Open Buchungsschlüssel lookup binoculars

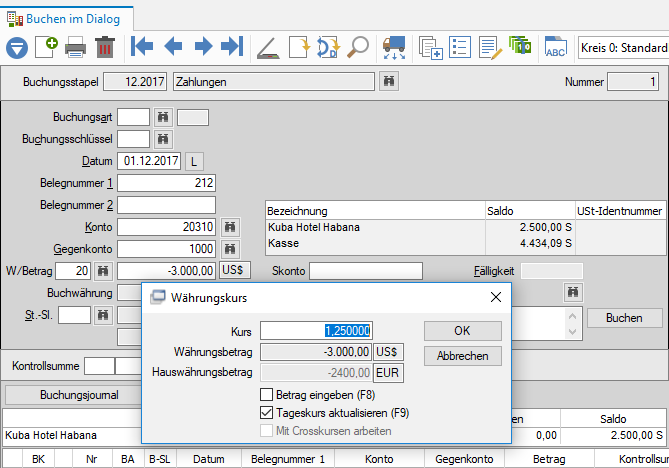point(163,139)
